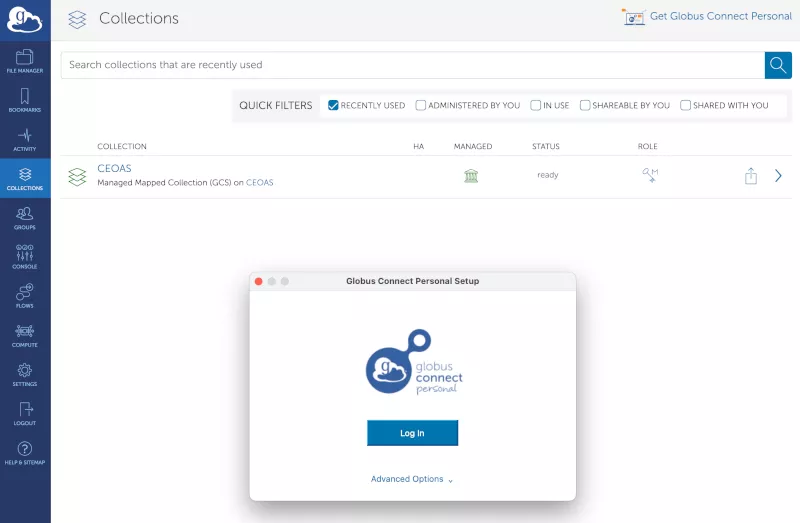This screenshot has height=523, width=800.
Task: Click the ROLE column header
Action: pyautogui.click(x=647, y=146)
